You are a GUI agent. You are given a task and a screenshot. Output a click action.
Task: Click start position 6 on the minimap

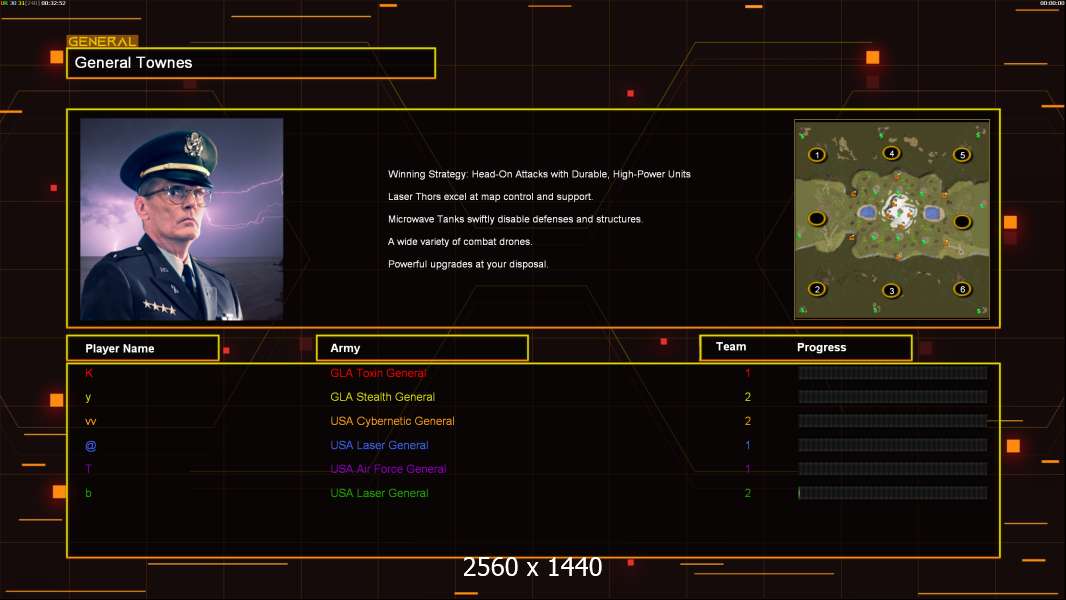962,289
